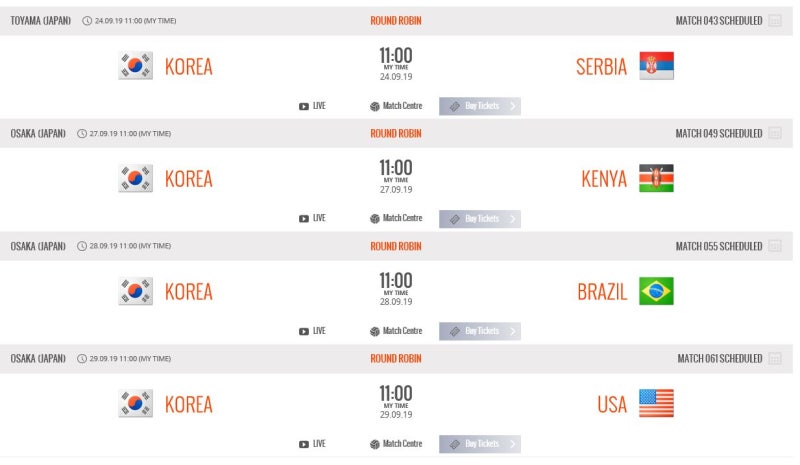Open LIVE video for Korea vs USA

click(x=312, y=444)
